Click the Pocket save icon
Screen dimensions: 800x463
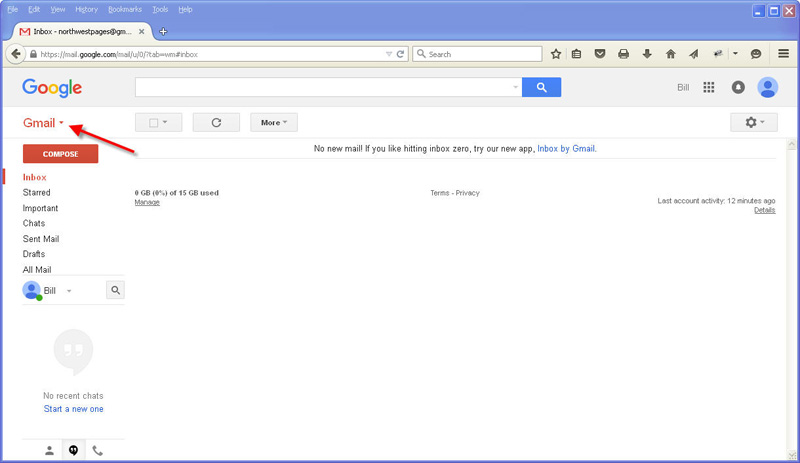pos(600,54)
